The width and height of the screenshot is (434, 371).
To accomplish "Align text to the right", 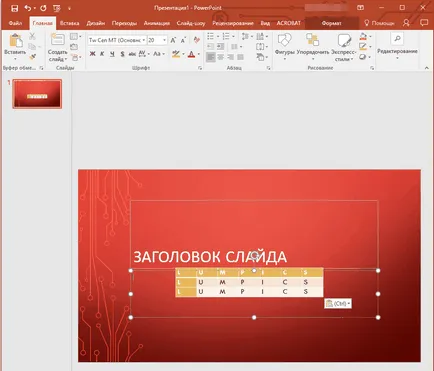I will [x=231, y=57].
